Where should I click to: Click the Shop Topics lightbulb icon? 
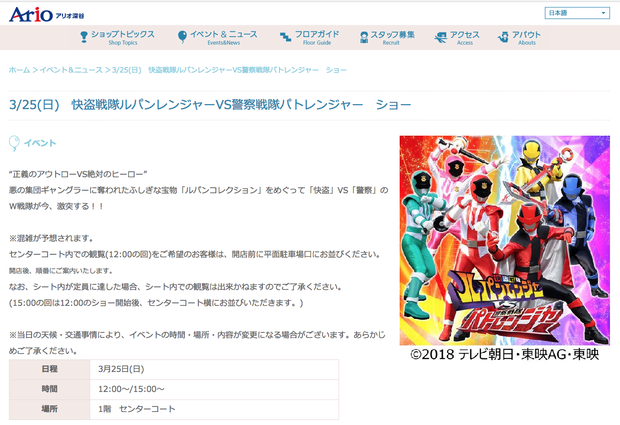point(84,37)
